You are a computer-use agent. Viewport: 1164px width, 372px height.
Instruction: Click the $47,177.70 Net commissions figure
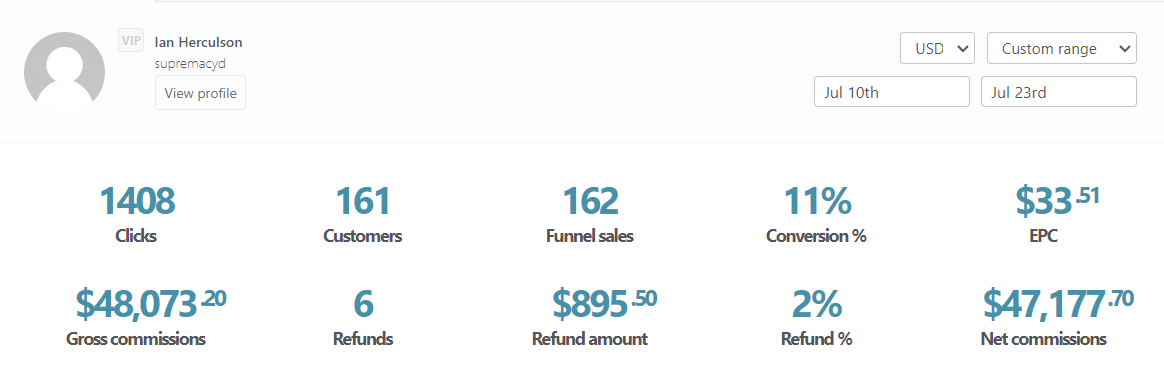(1059, 302)
